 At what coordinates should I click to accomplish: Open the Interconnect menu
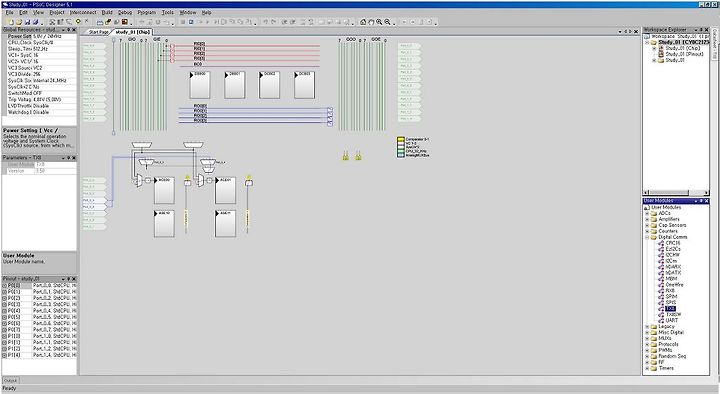tap(83, 12)
